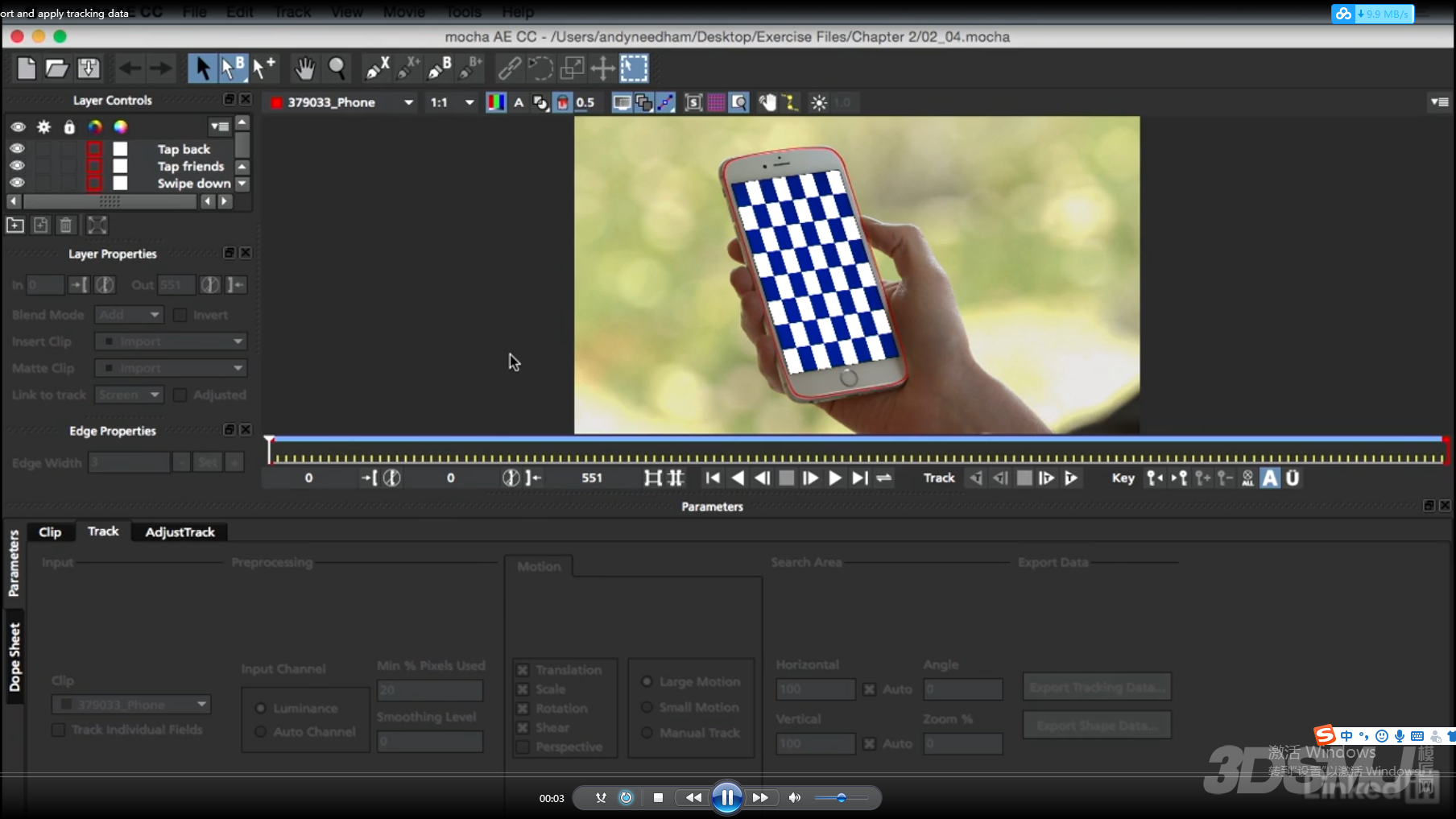
Task: Open the 379033_Phone clip dropdown in viewer
Action: (x=342, y=102)
